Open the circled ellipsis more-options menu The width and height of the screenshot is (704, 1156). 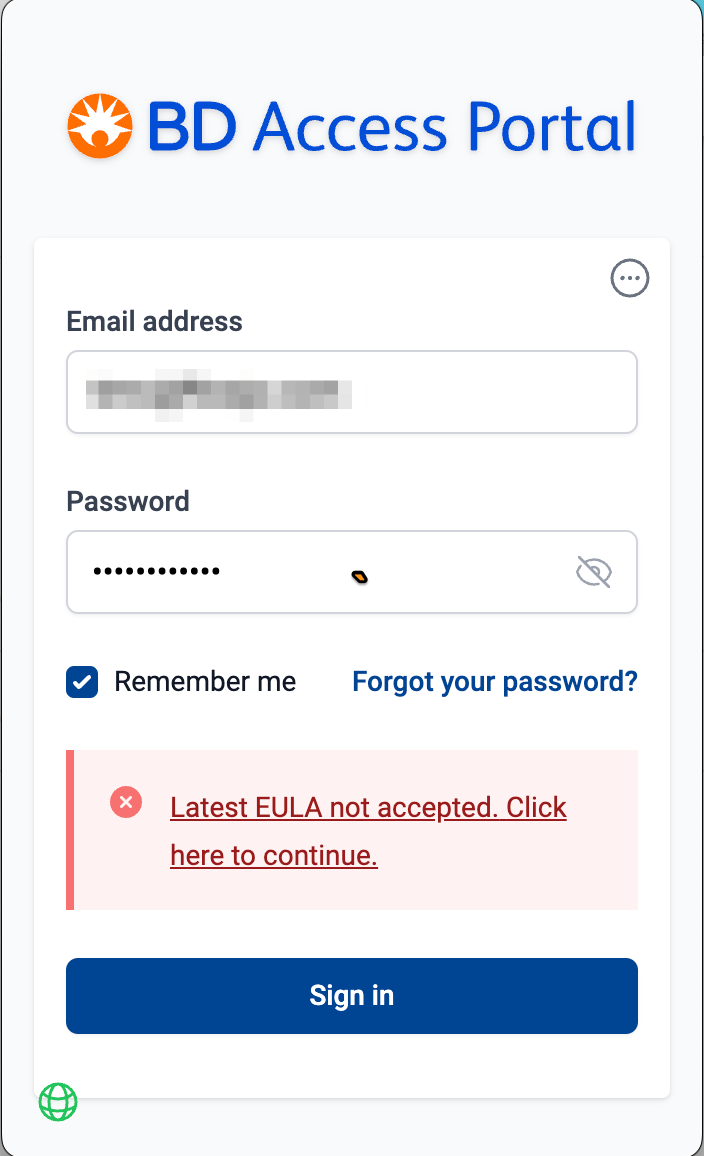click(x=630, y=279)
